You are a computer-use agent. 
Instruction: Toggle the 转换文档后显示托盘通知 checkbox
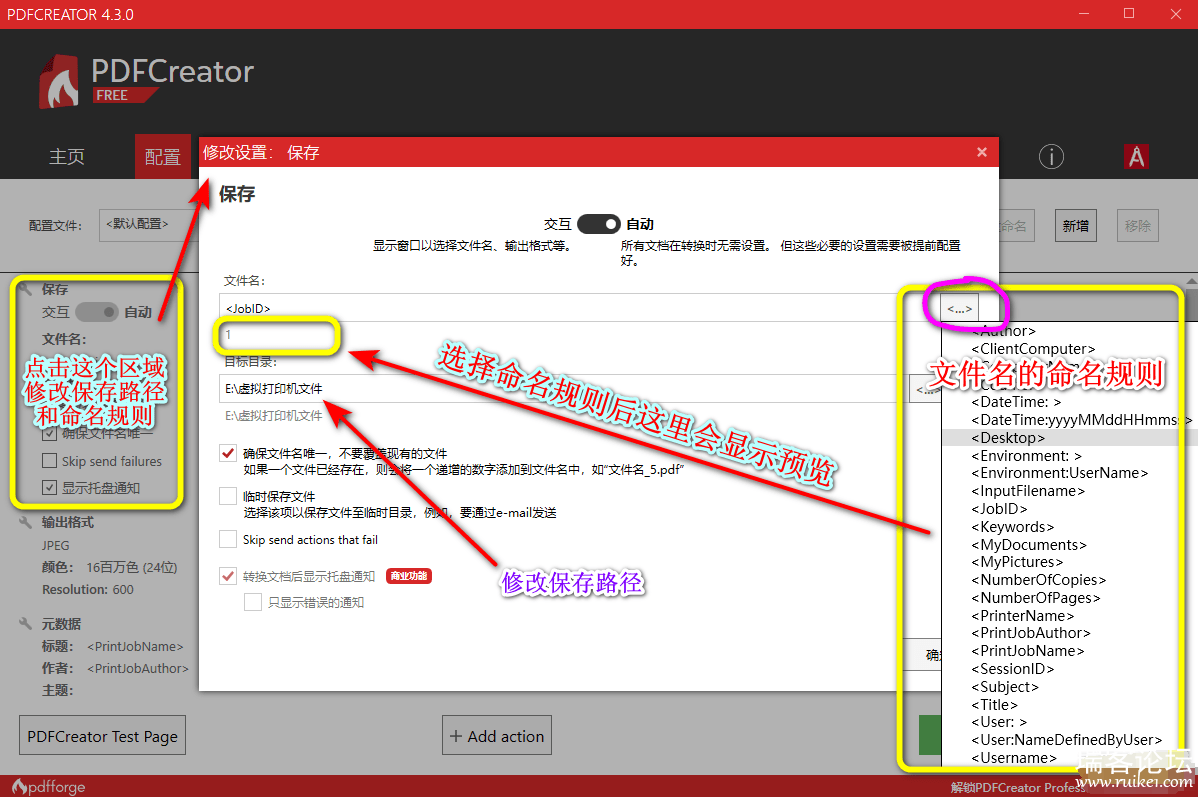pyautogui.click(x=228, y=575)
